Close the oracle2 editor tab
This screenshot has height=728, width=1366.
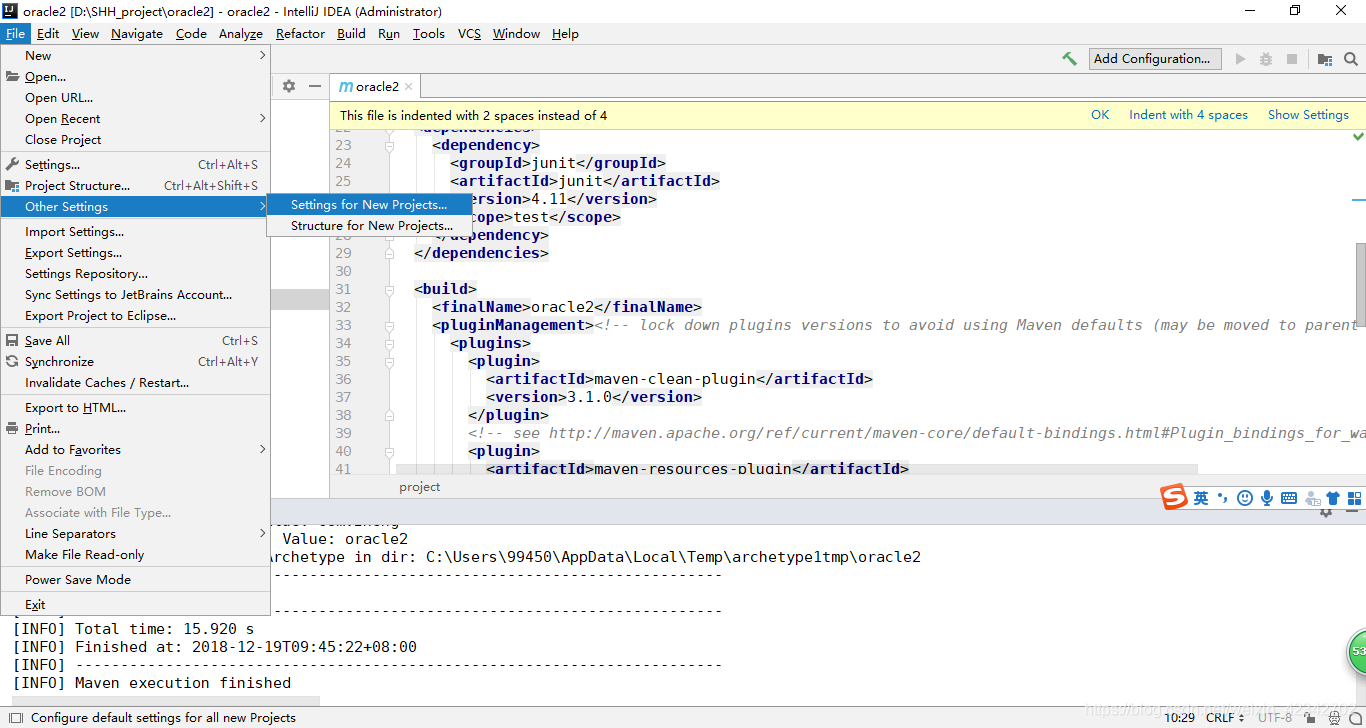tap(409, 87)
